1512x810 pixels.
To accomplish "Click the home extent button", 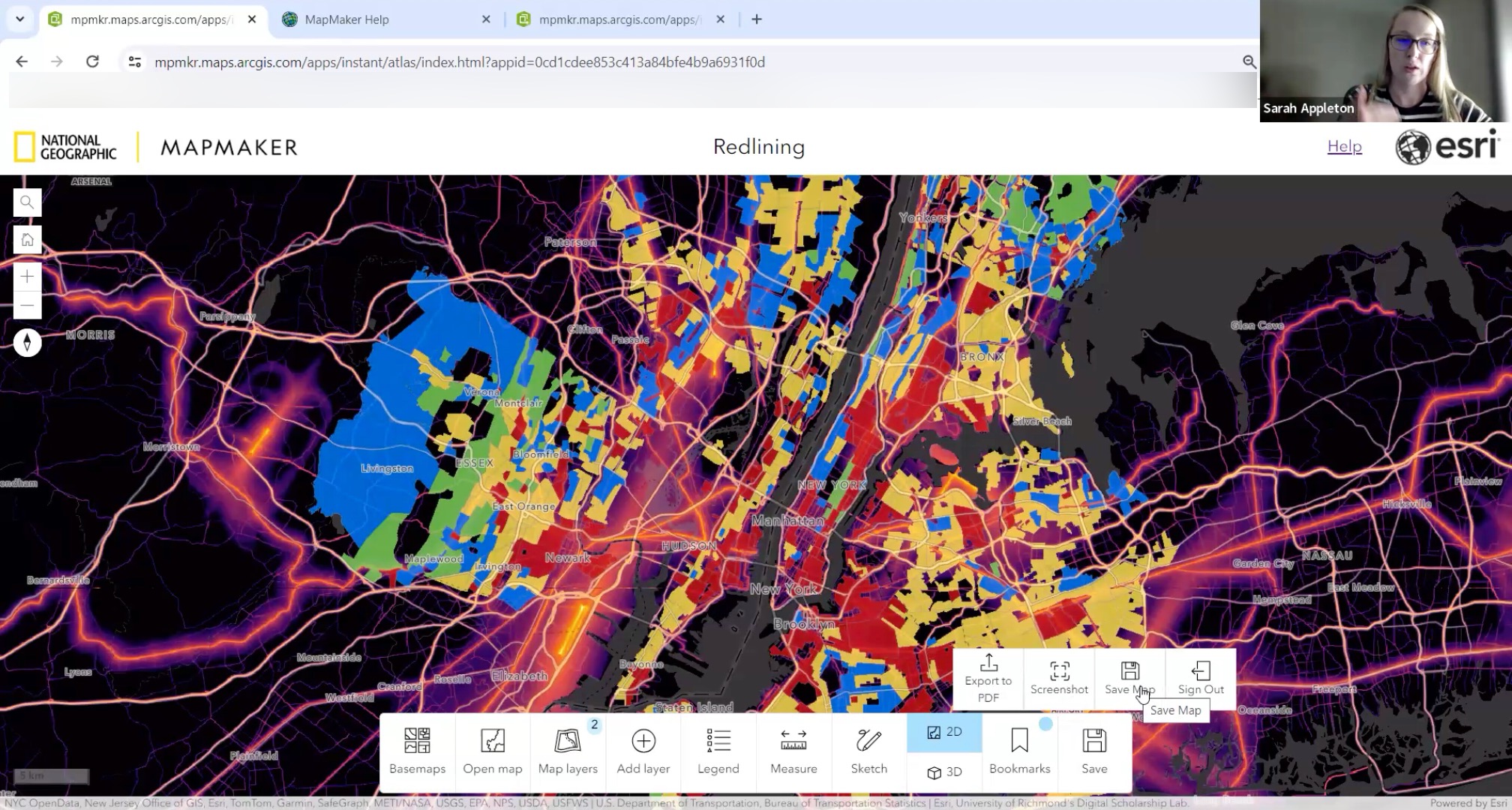I will [x=27, y=239].
